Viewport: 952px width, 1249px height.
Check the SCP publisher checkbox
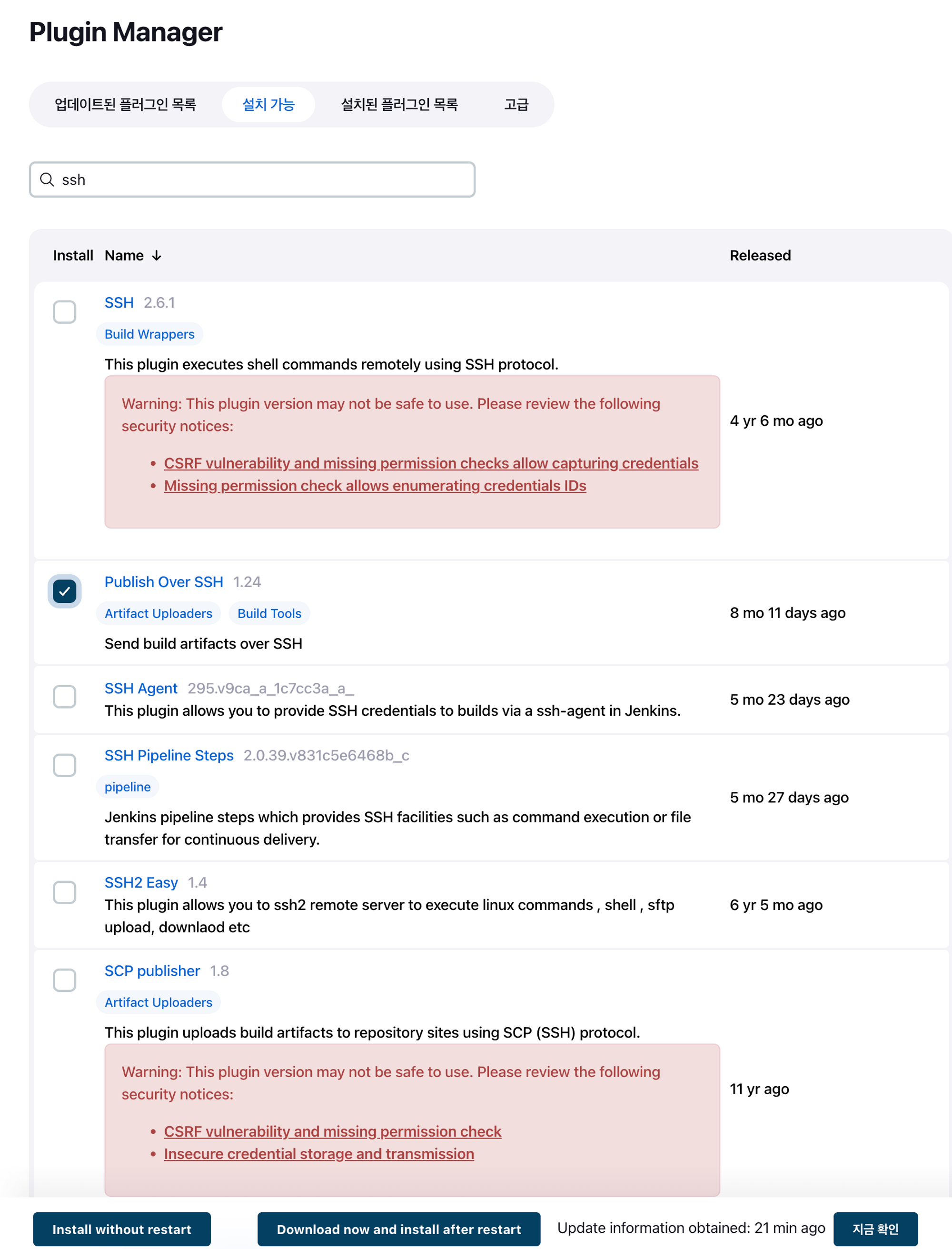[65, 980]
